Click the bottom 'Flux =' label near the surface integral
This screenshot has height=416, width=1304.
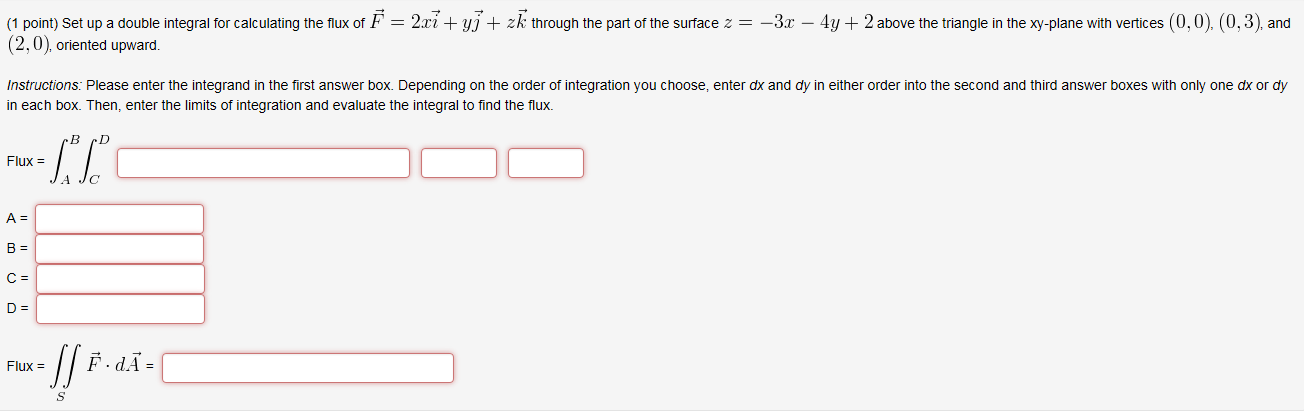pos(25,367)
